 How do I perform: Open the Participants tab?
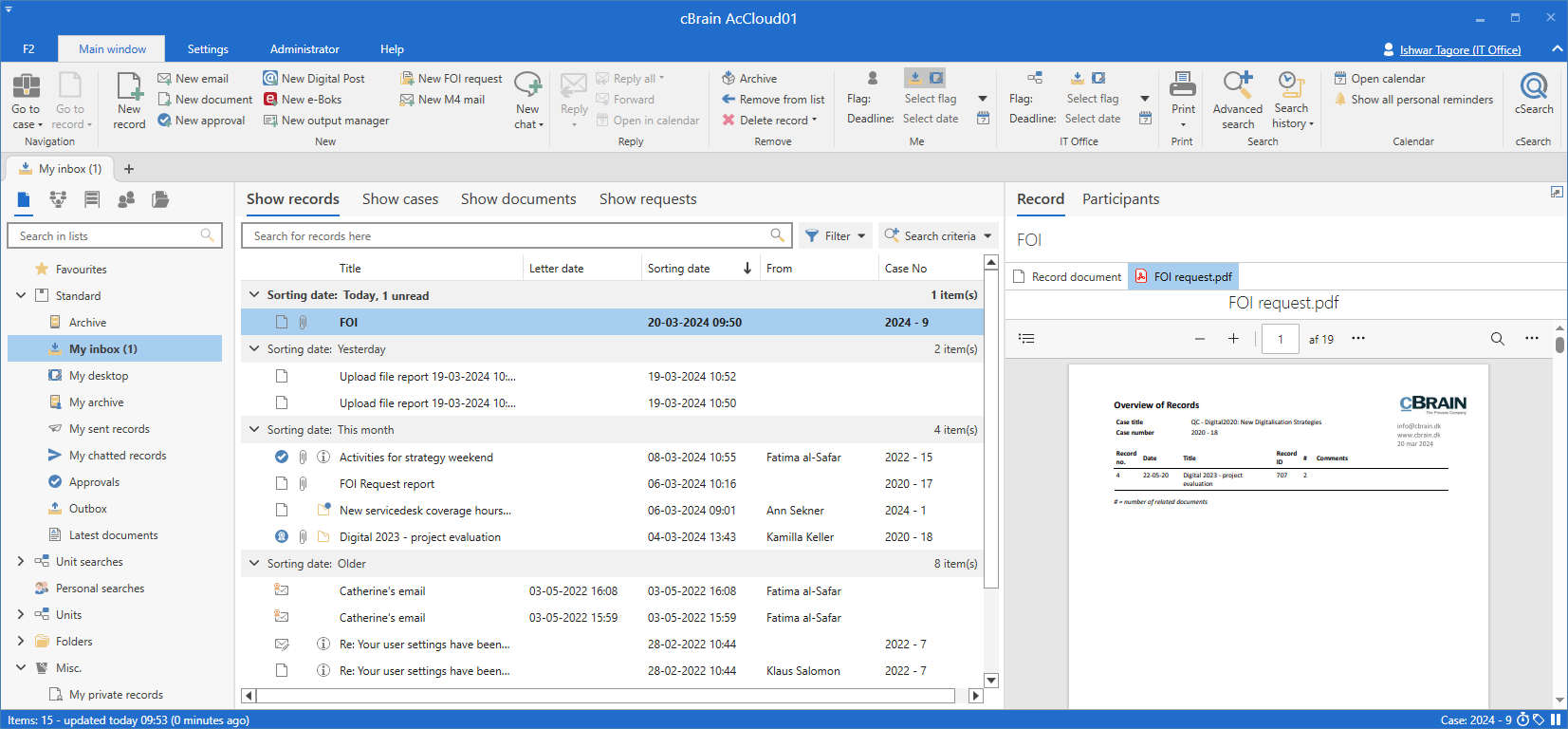1121,199
